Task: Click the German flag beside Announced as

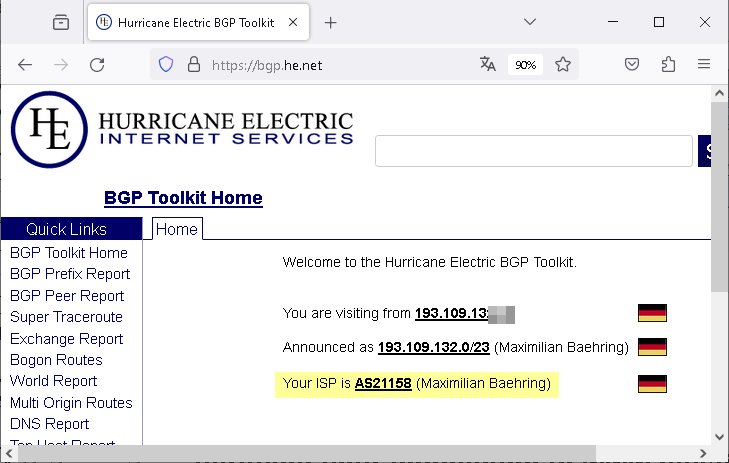Action: click(652, 347)
